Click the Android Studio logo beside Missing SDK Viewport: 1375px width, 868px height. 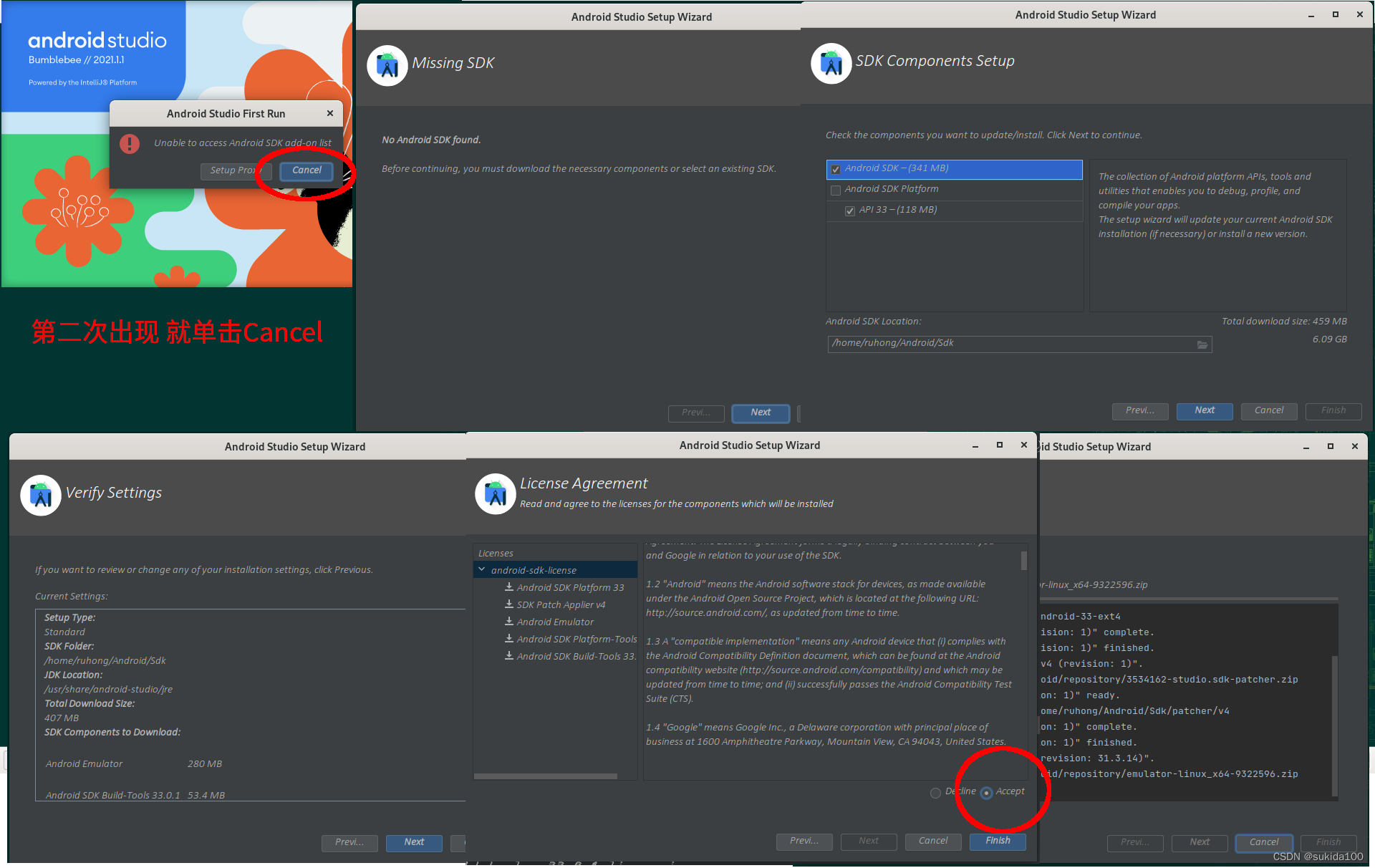[x=387, y=65]
